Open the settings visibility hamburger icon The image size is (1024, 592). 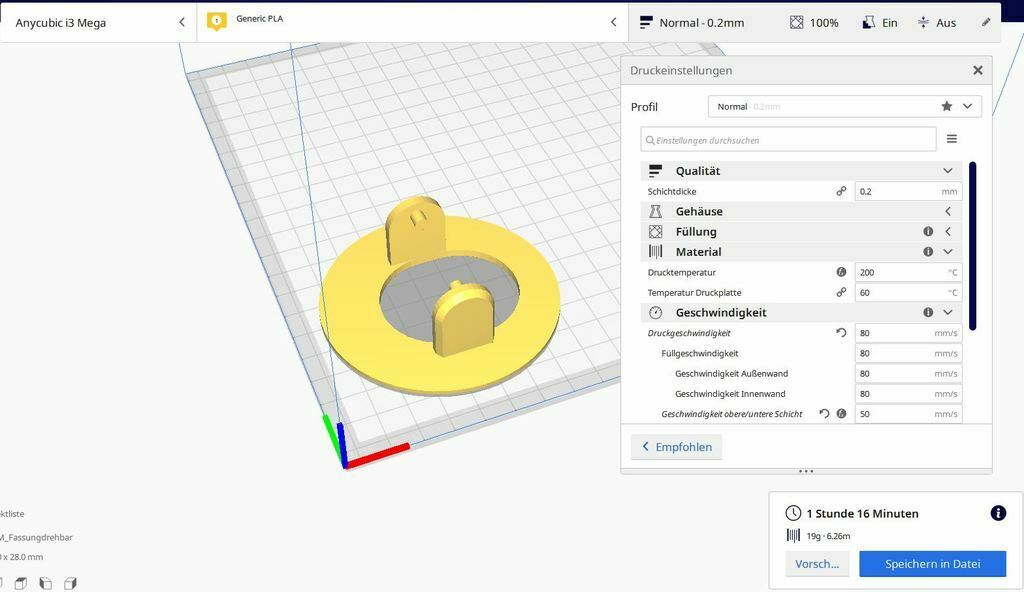coord(951,139)
